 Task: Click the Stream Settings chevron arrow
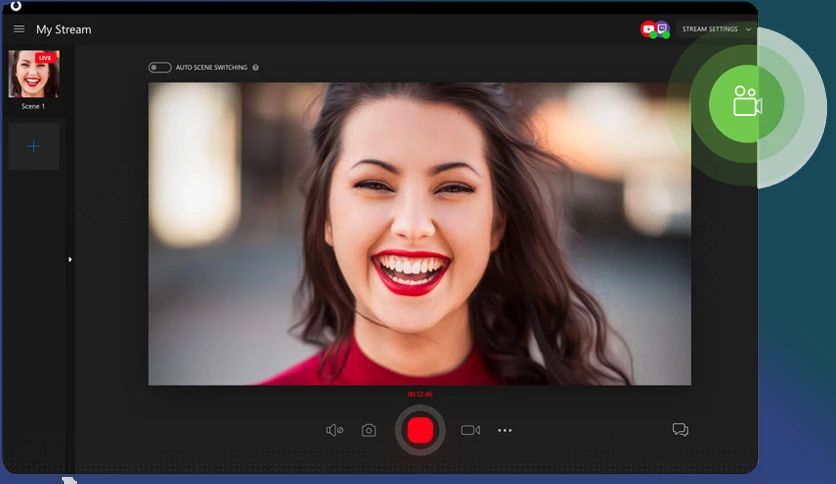[x=748, y=29]
